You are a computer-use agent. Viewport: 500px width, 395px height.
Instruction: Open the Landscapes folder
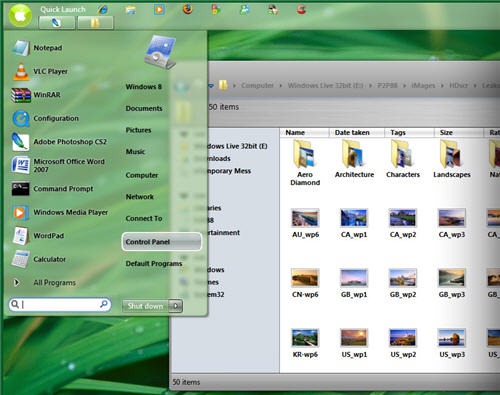(452, 159)
